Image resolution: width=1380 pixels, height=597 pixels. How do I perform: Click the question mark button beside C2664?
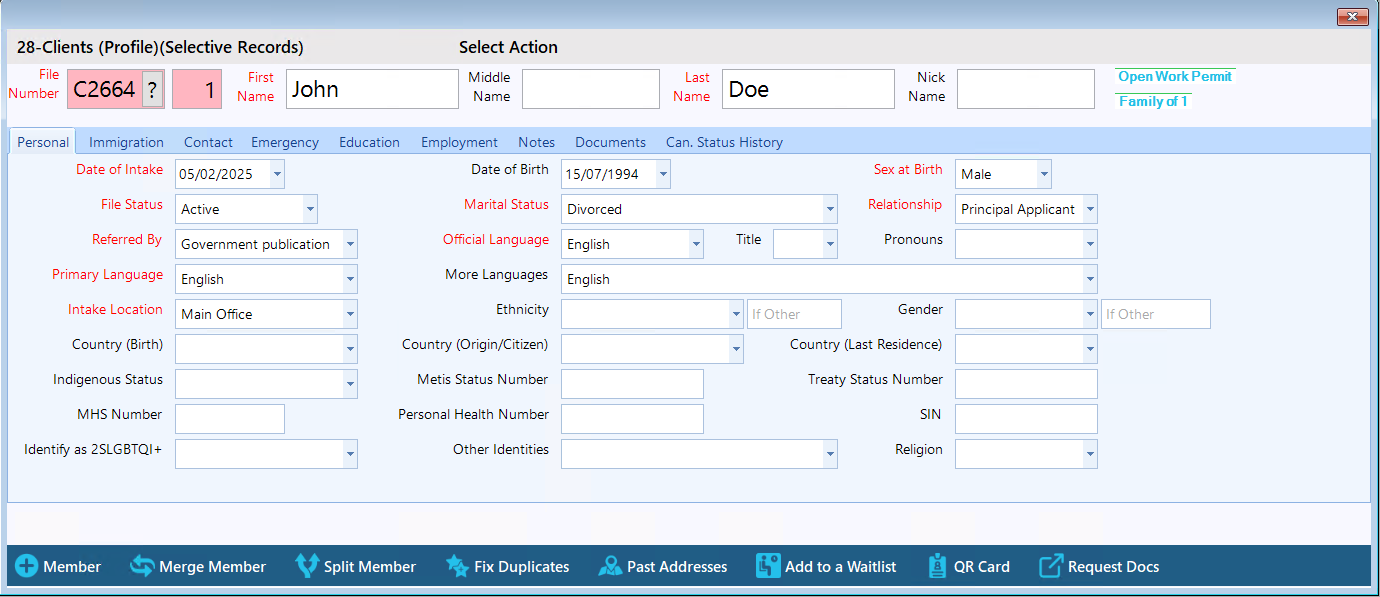tap(152, 89)
